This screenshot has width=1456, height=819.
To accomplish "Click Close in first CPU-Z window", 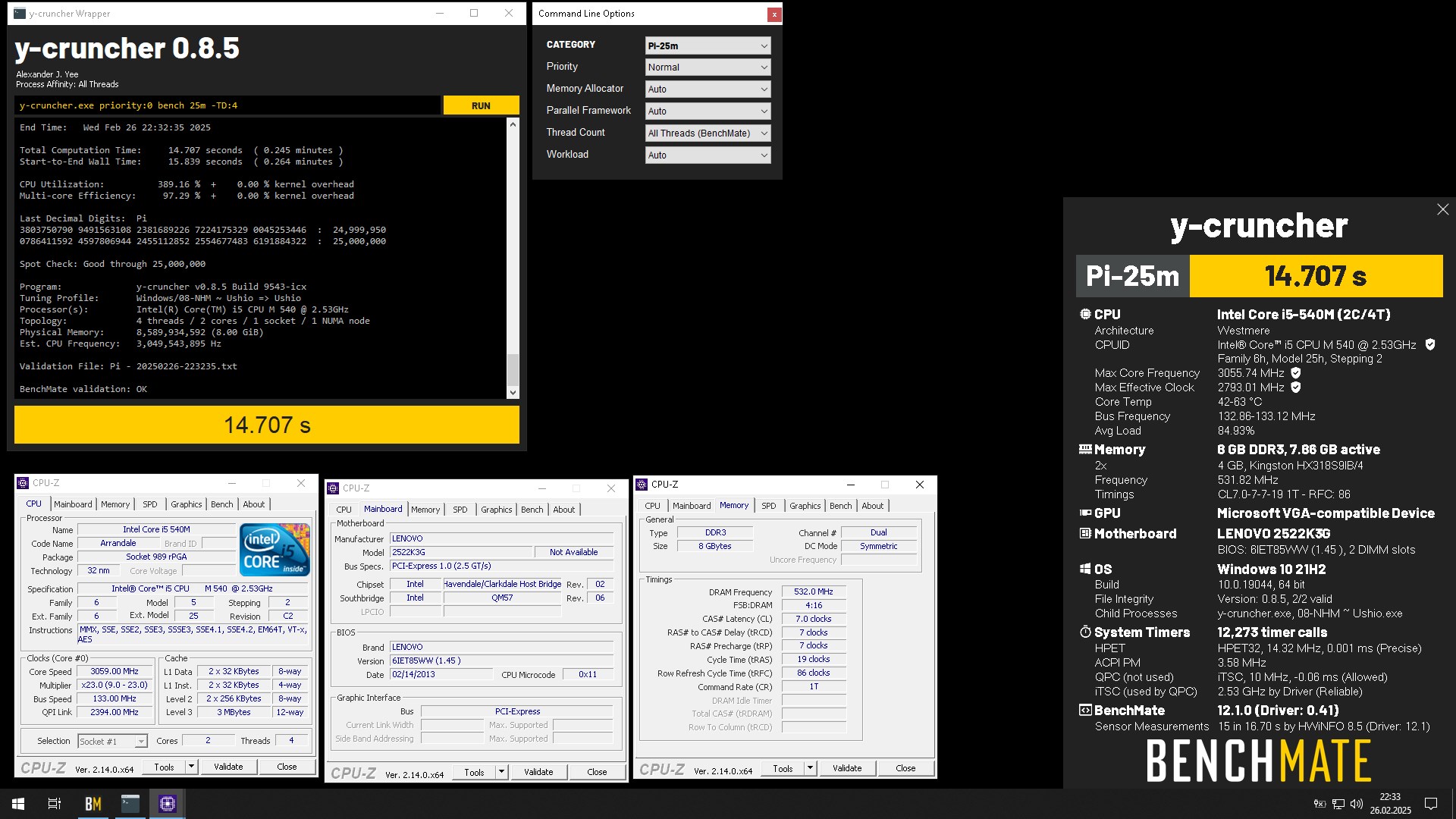I will click(x=287, y=767).
